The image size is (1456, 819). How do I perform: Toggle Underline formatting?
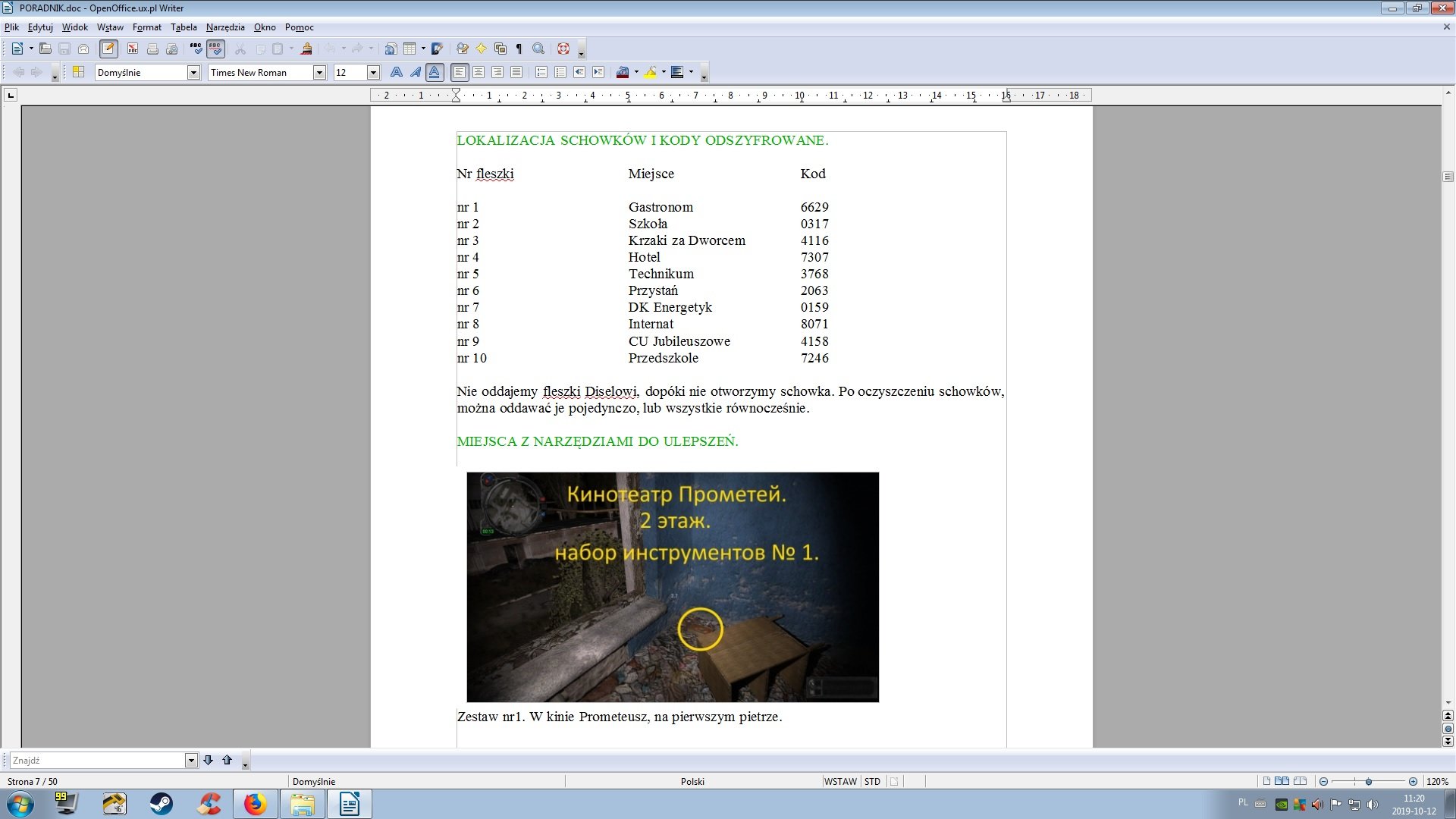[434, 72]
